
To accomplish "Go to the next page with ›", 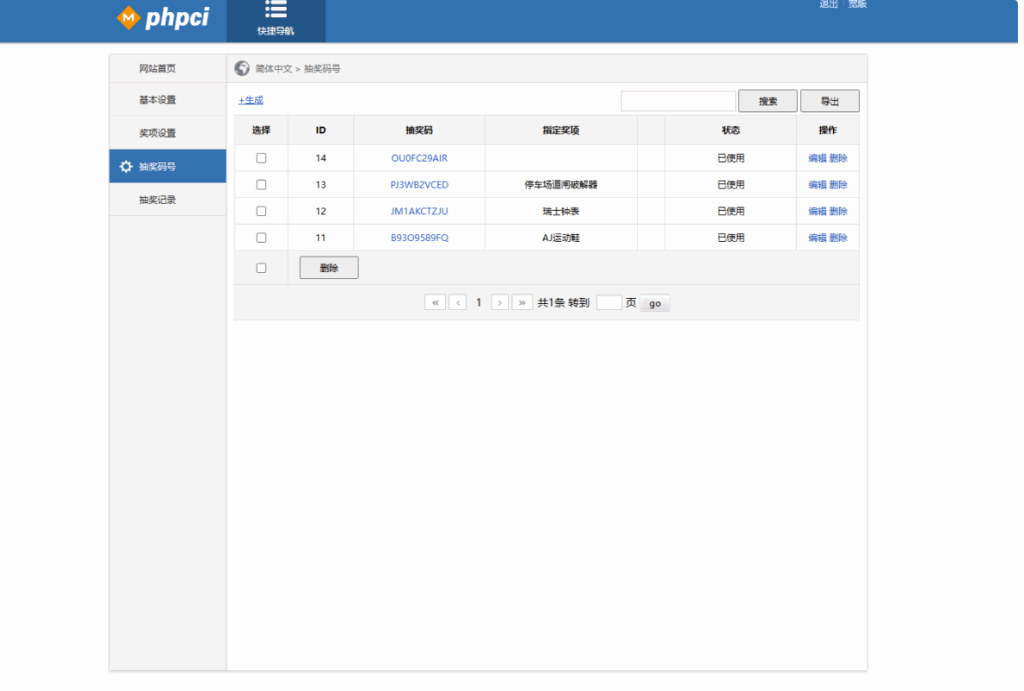I will point(500,303).
